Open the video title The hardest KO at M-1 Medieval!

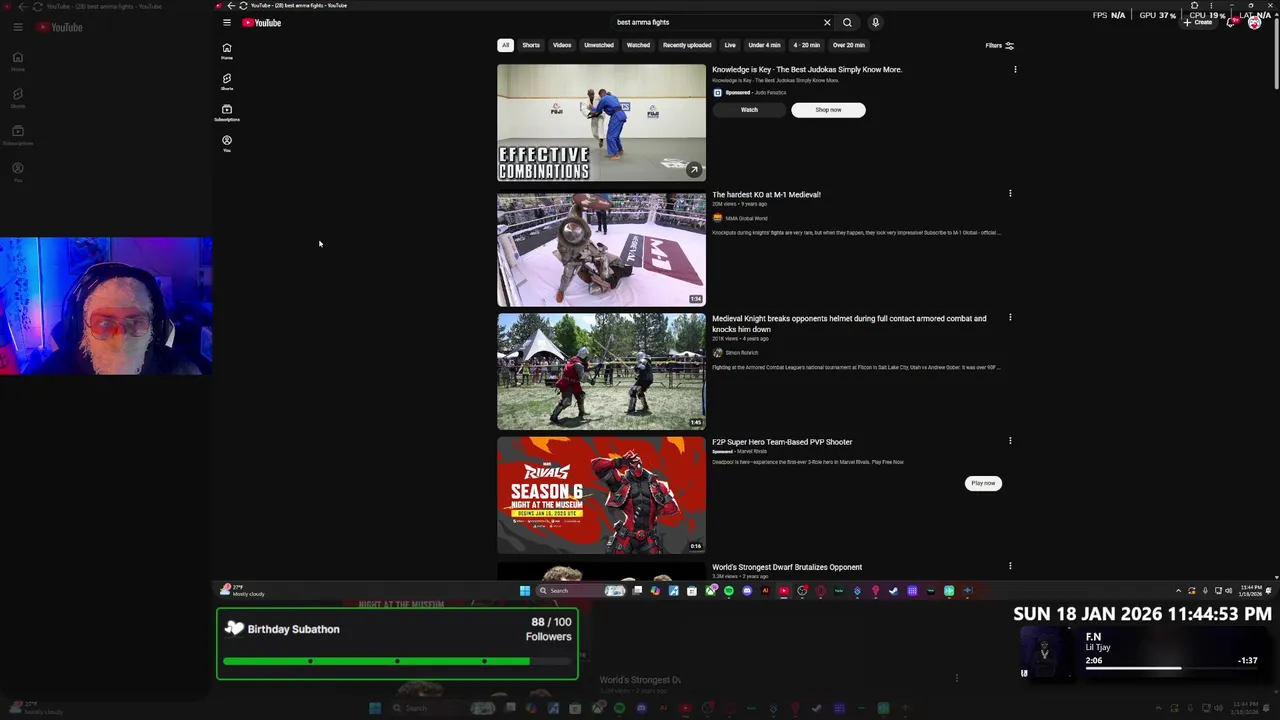click(766, 195)
